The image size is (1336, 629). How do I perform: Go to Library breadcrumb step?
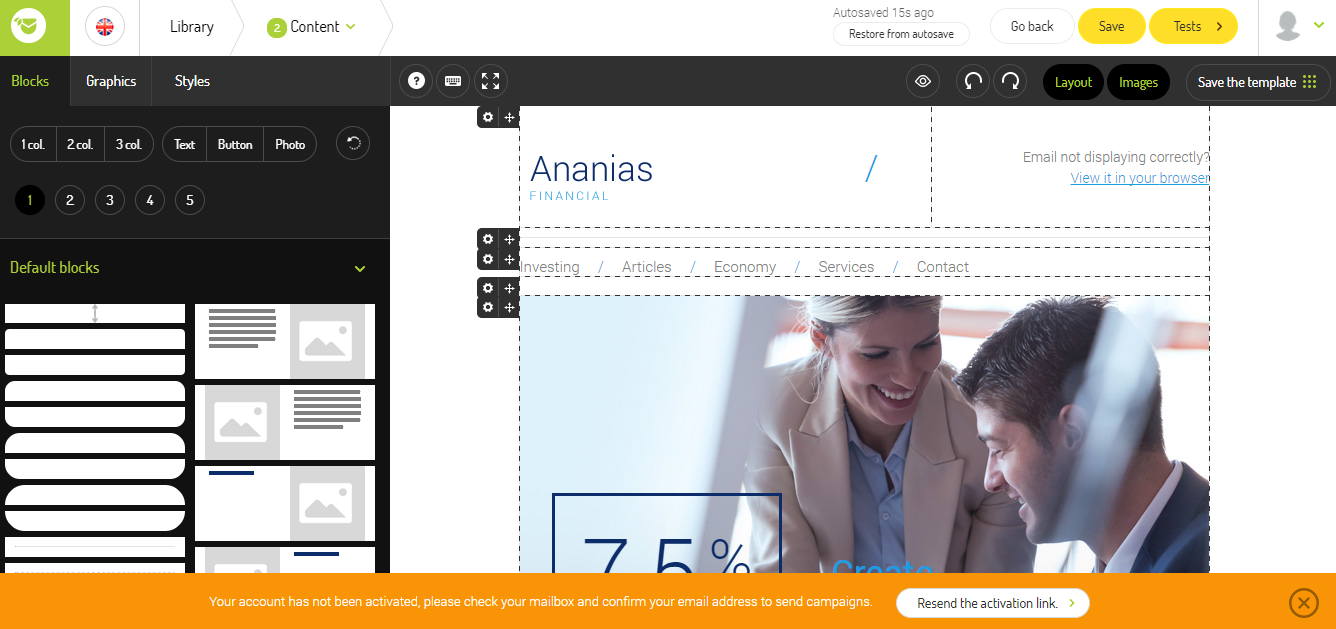pos(191,27)
